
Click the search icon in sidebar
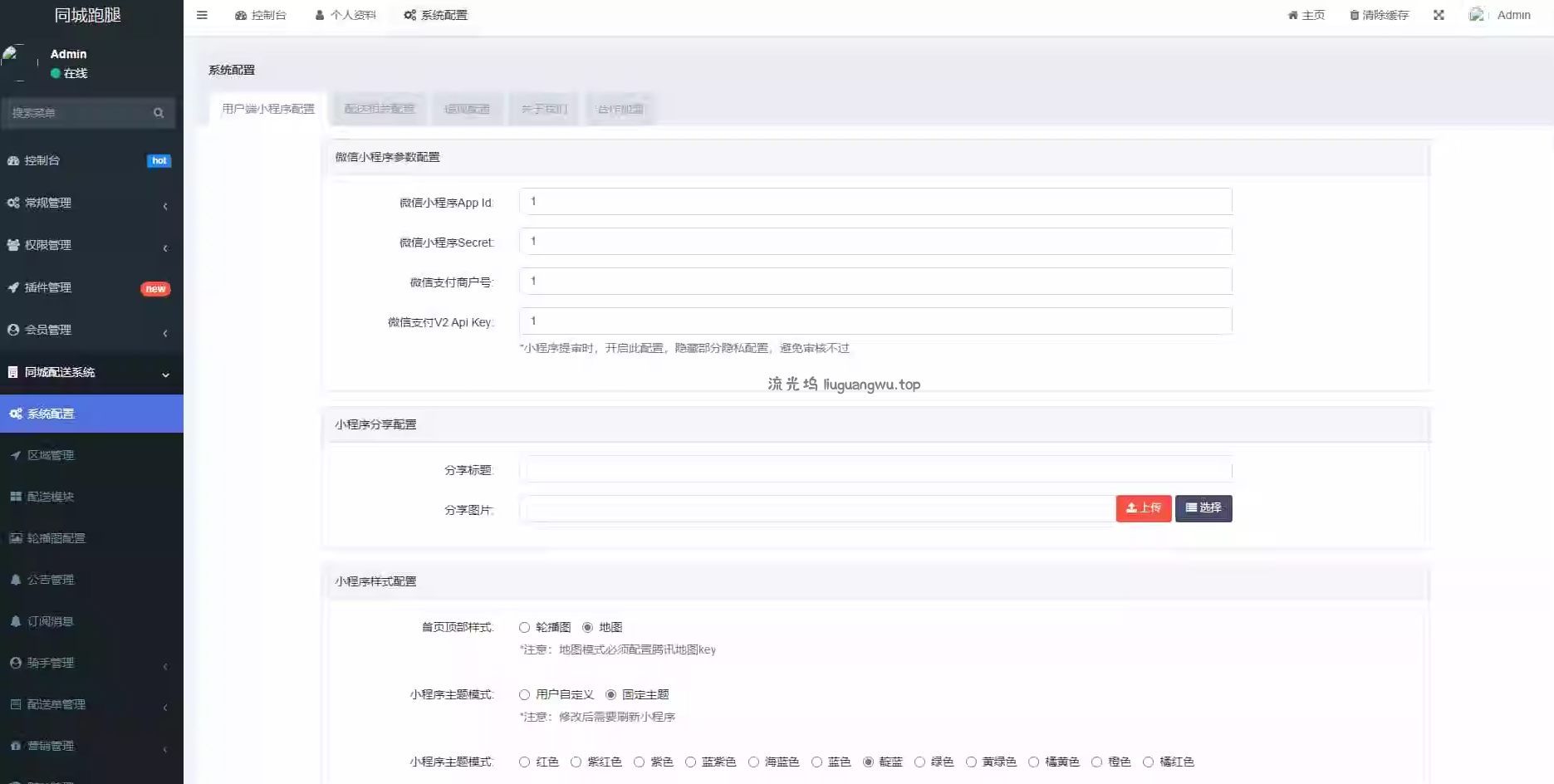click(159, 113)
